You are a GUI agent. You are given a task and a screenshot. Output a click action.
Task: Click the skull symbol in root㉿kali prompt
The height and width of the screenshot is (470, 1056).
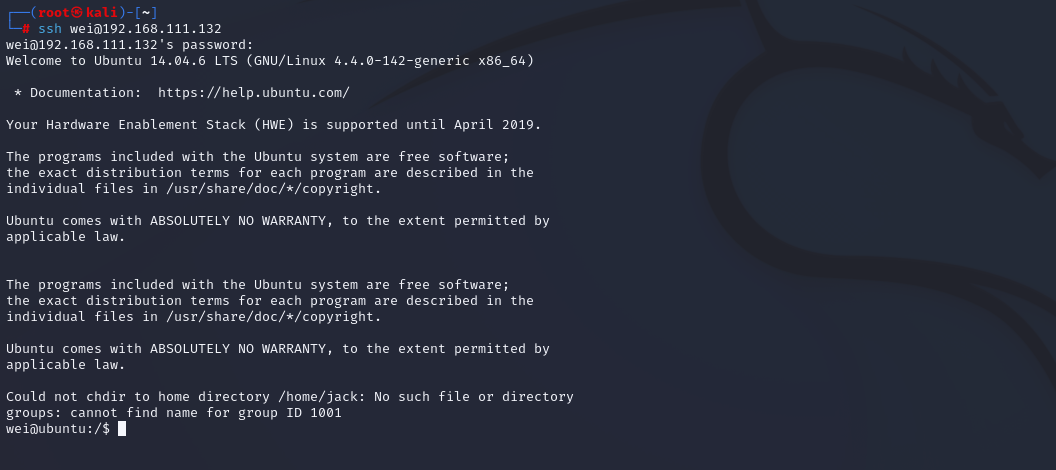coord(78,13)
